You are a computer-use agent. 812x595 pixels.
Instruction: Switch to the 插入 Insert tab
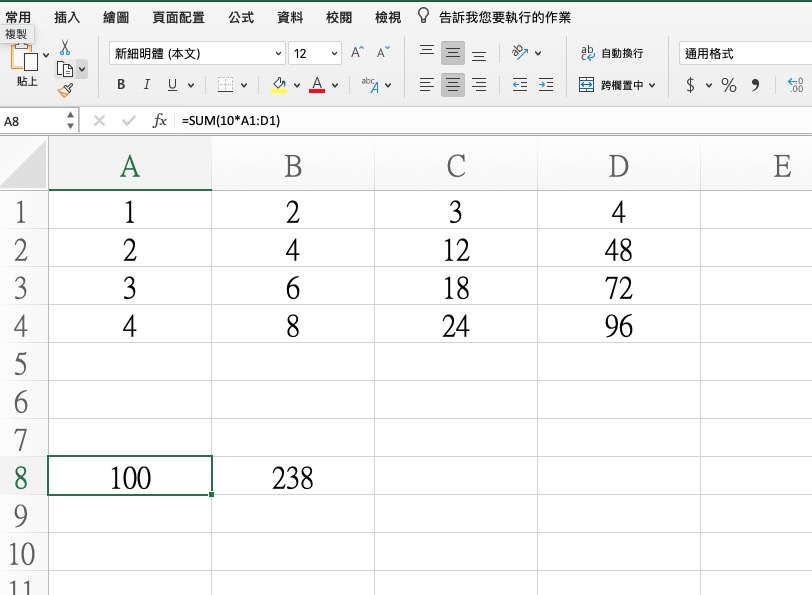click(x=67, y=17)
